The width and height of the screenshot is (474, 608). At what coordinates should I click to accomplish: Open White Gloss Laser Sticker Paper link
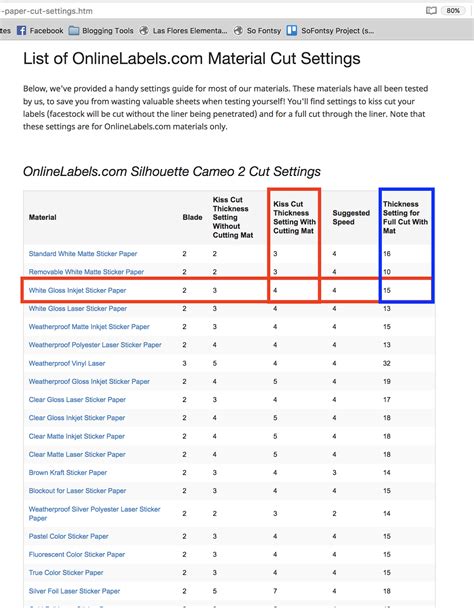pos(78,308)
